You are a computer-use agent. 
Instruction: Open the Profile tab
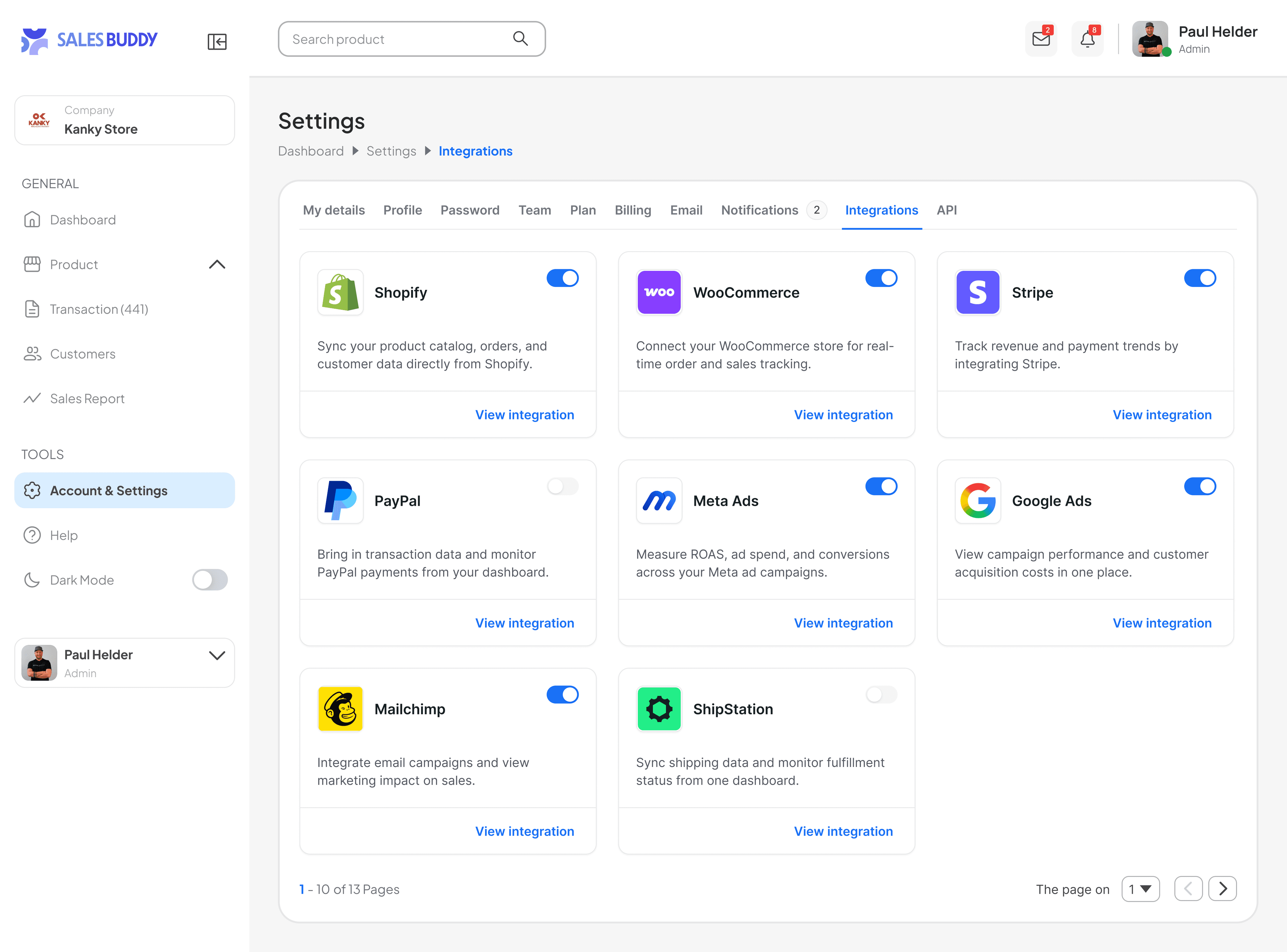pyautogui.click(x=403, y=210)
